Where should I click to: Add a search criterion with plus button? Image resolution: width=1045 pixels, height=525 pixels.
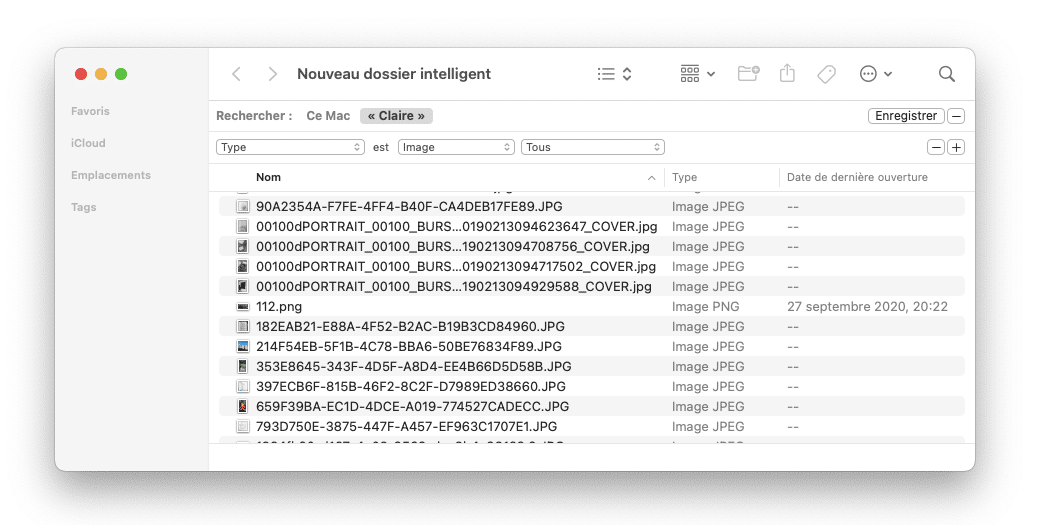[x=956, y=147]
